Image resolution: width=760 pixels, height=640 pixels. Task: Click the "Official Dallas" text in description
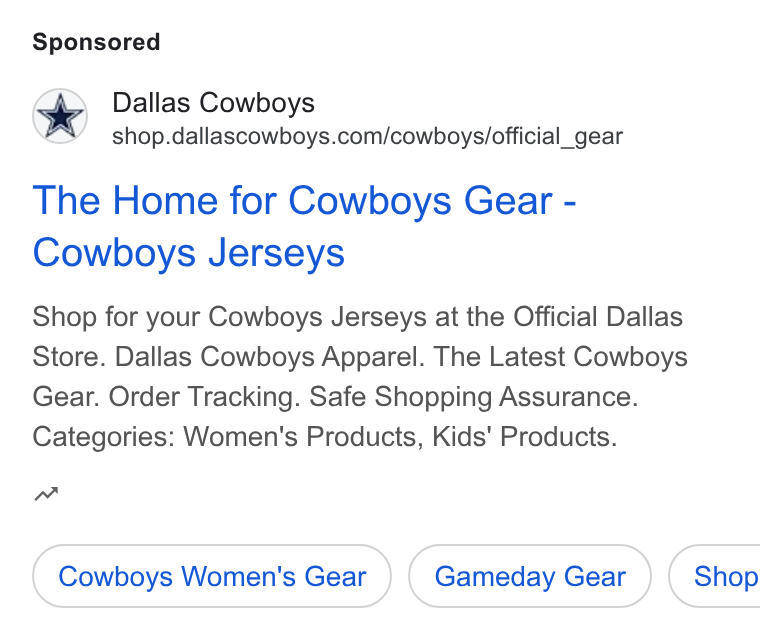pos(598,317)
